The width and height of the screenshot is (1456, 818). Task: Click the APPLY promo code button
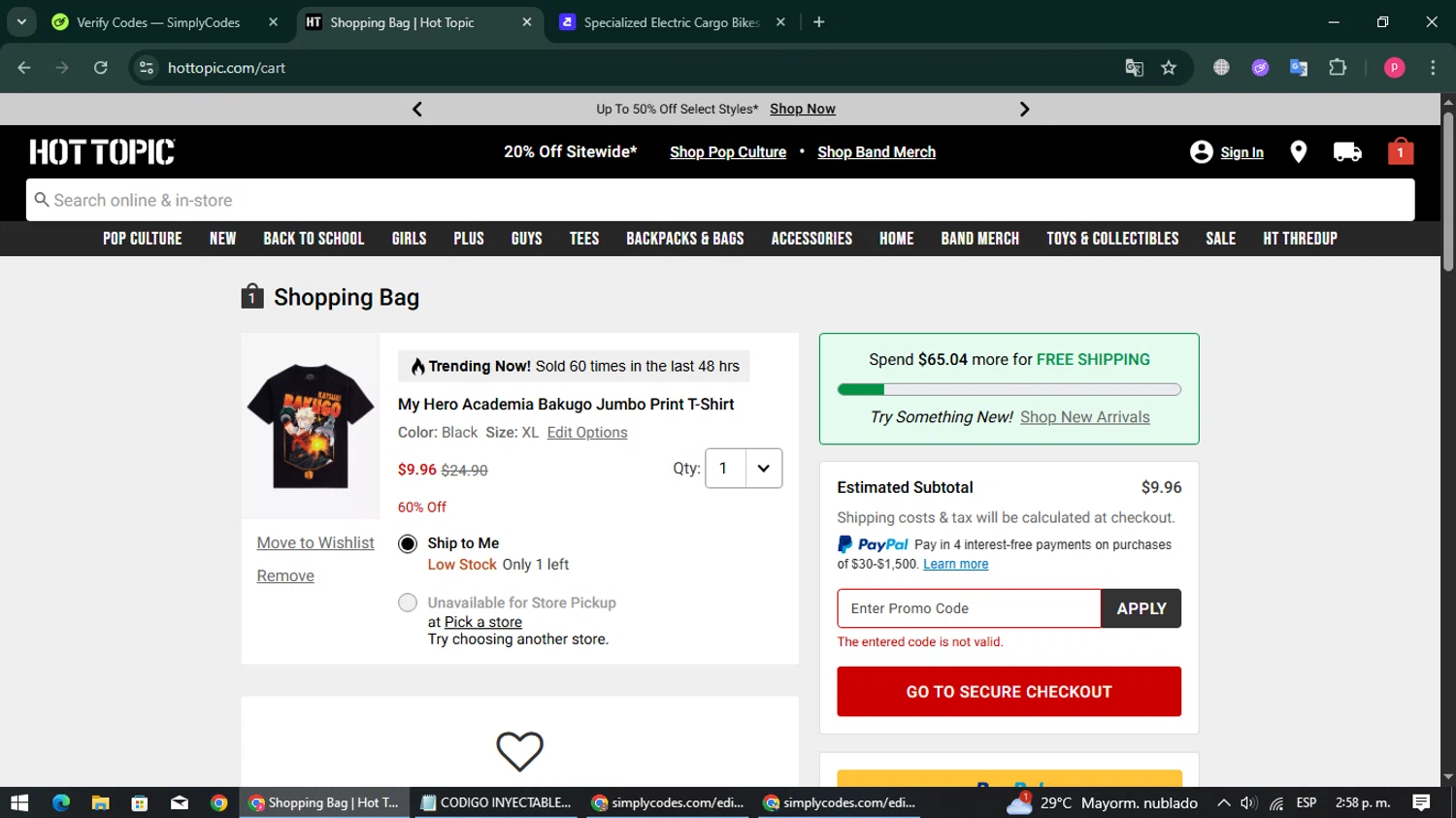[1142, 608]
